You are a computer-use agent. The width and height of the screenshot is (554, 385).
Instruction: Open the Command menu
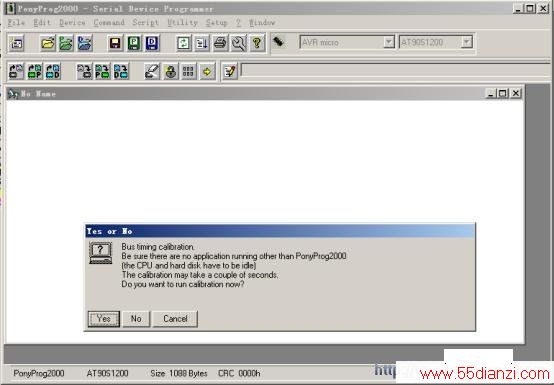click(x=109, y=23)
